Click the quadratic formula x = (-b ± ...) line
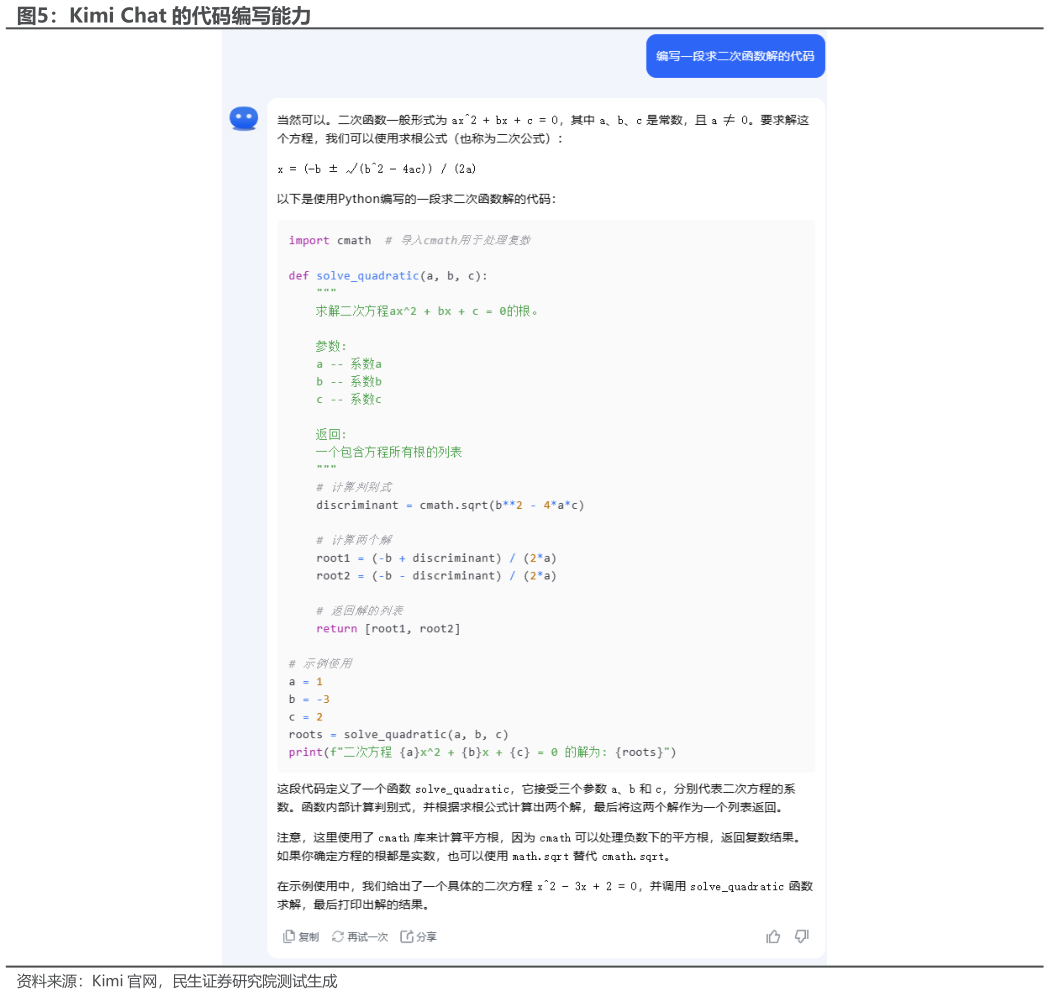The image size is (1049, 994). coord(377,169)
